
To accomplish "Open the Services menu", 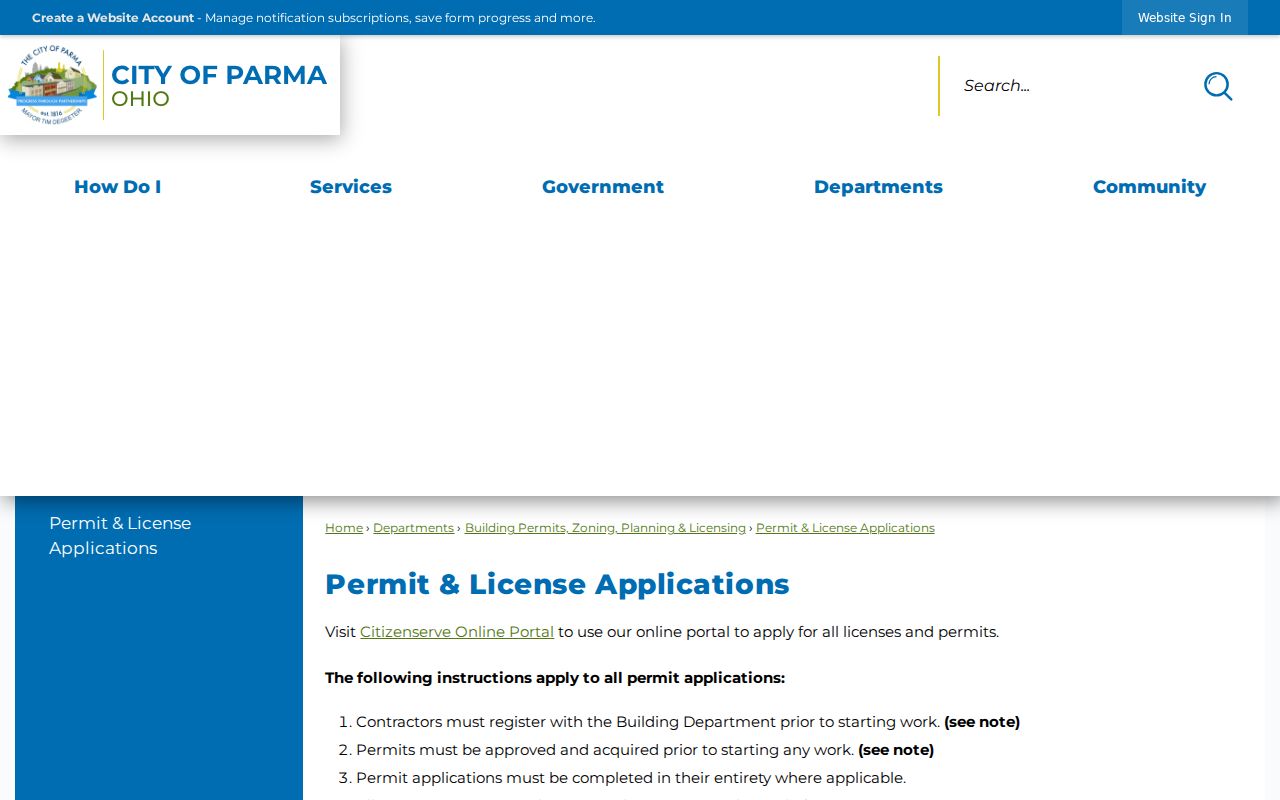I will tap(351, 186).
